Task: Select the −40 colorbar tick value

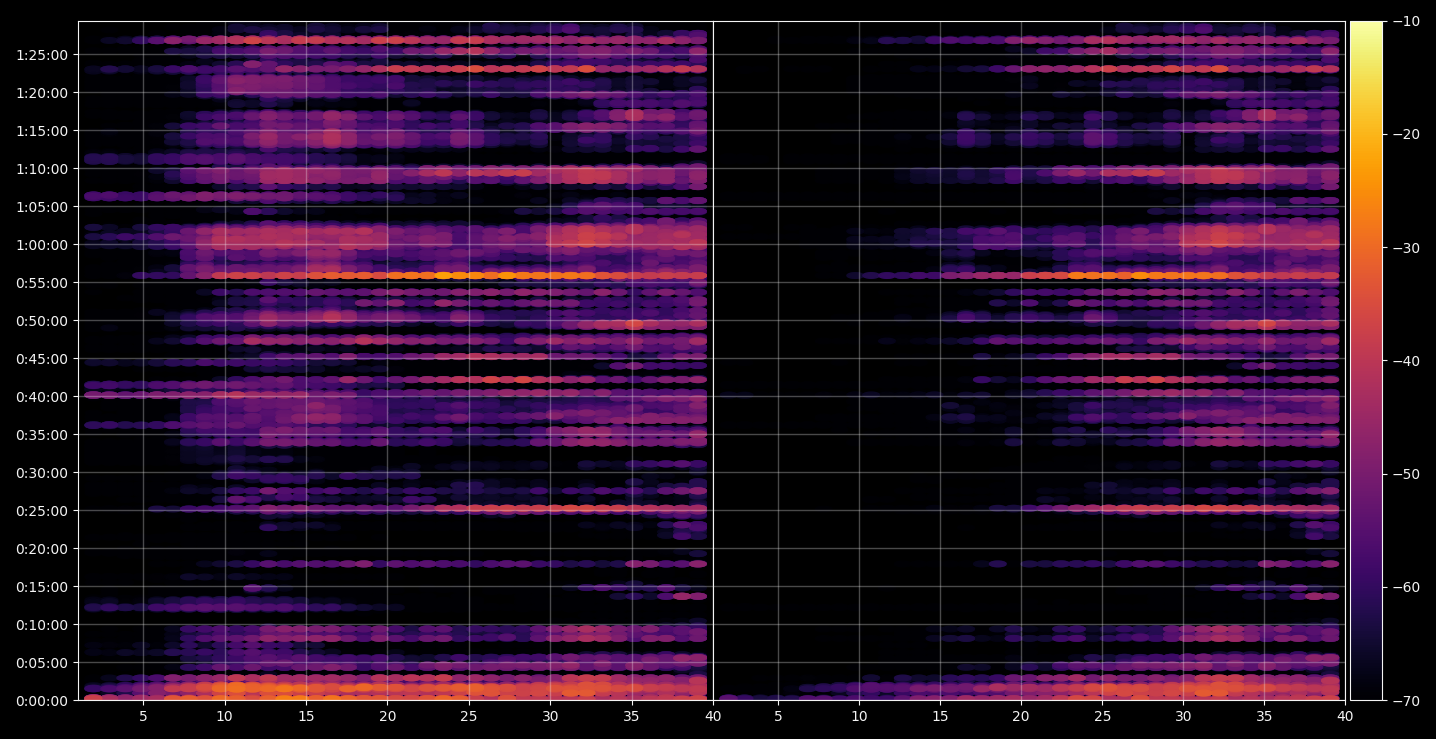Action: (1406, 360)
